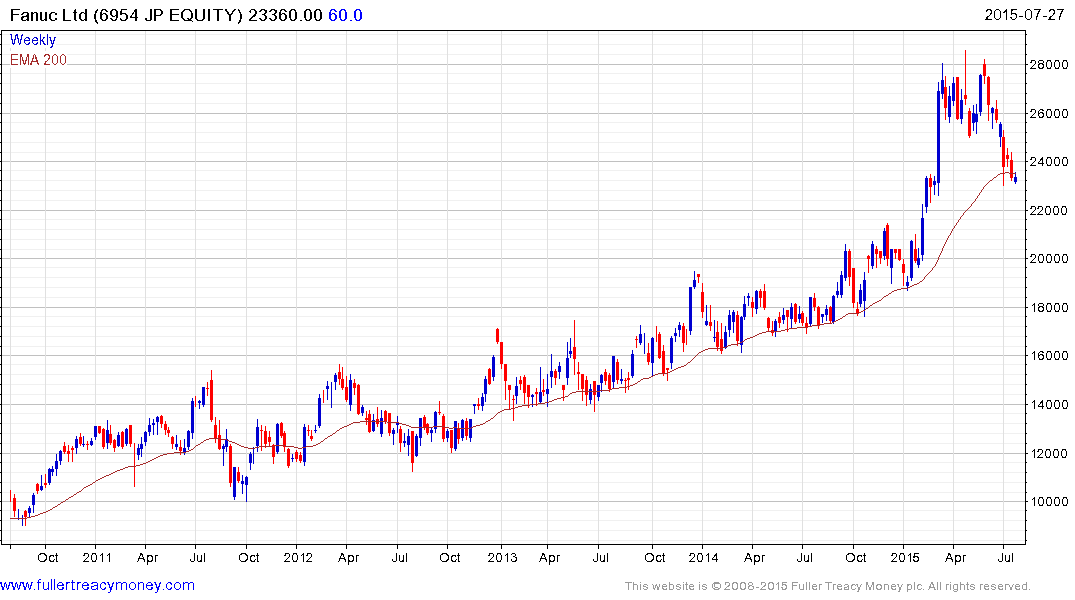Select the Weekly interval label
1075x600 pixels.
coord(33,40)
